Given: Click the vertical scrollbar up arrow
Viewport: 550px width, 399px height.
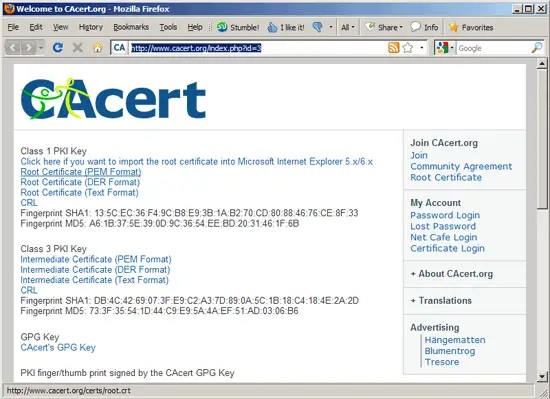Looking at the screenshot, I should click(542, 64).
